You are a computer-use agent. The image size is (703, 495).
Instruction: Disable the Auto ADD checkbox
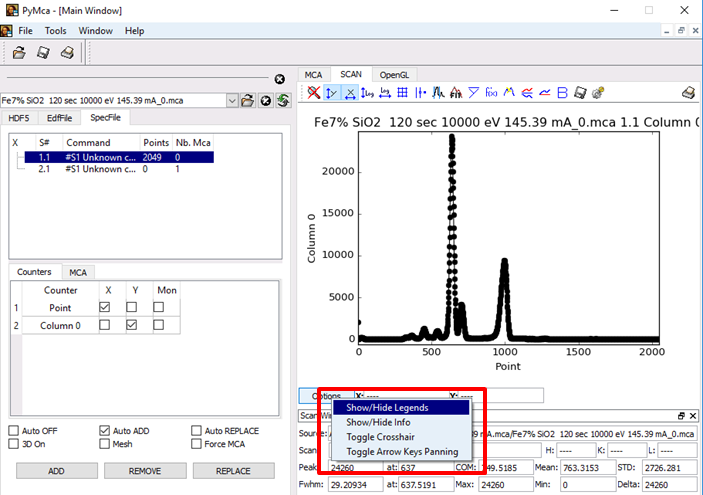click(x=104, y=431)
